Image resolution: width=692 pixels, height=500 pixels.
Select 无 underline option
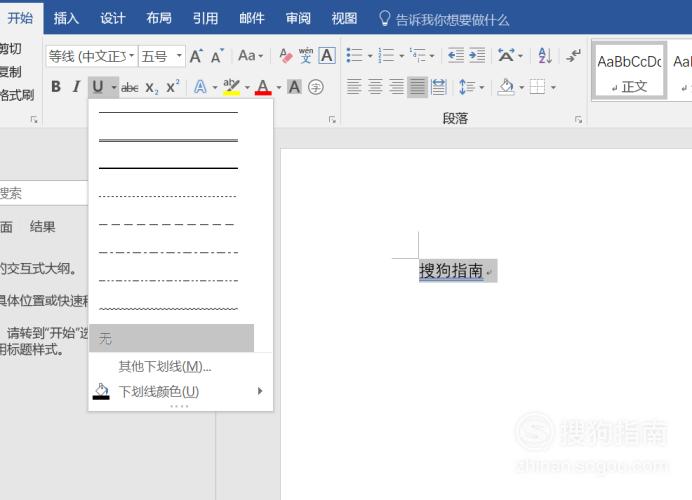point(172,338)
